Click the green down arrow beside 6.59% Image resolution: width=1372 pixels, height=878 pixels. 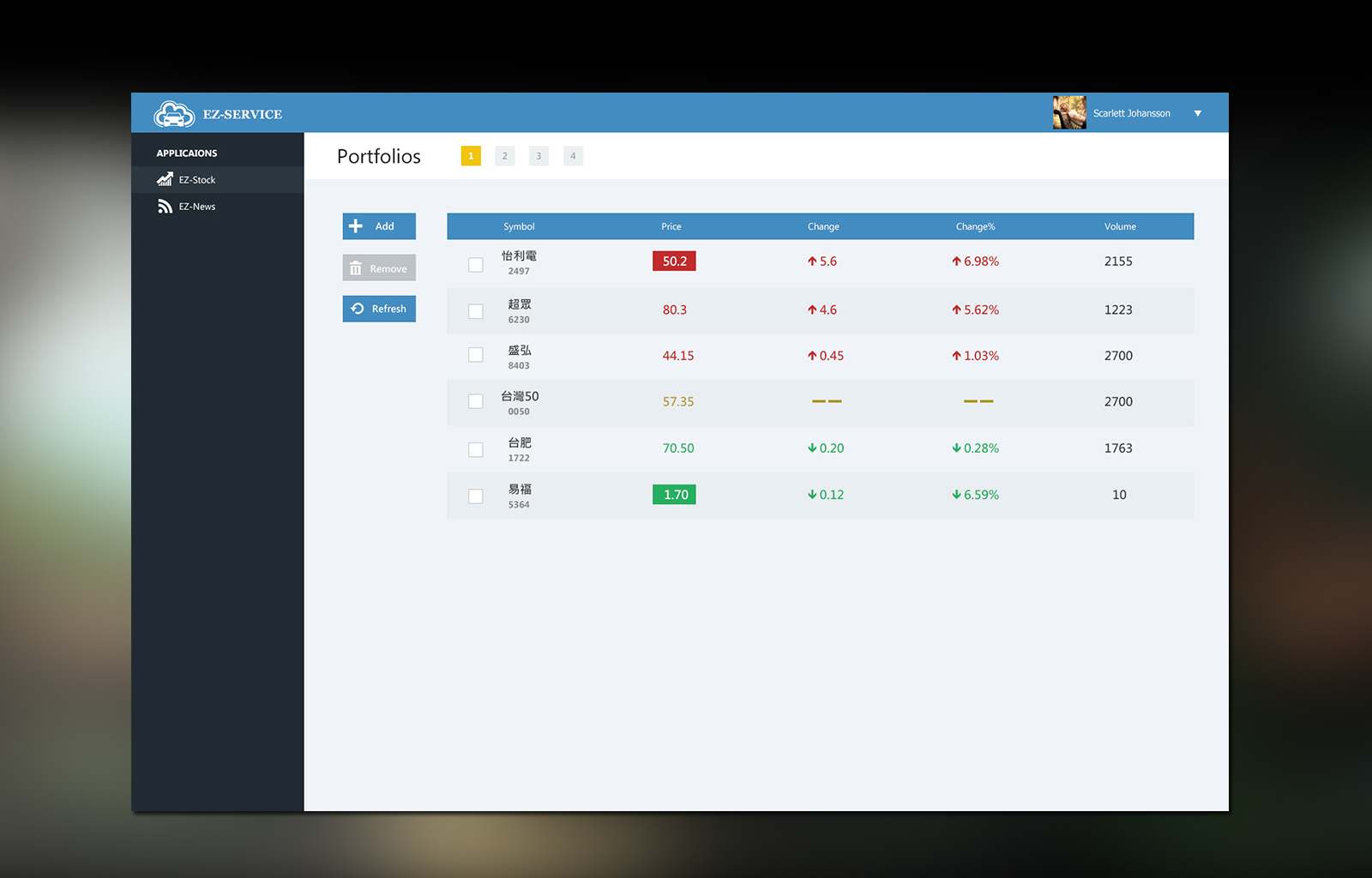coord(956,495)
